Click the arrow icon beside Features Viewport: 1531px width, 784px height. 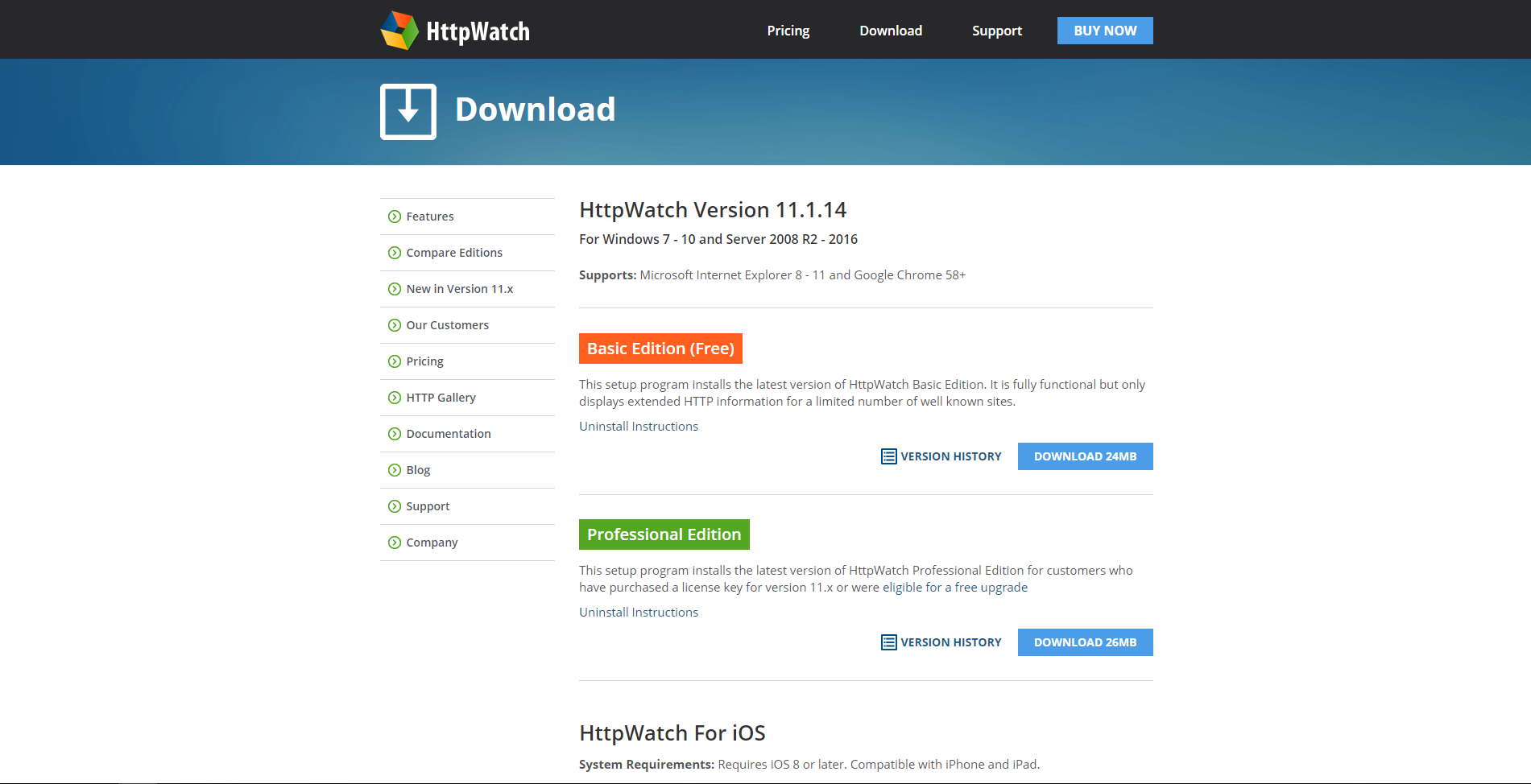pos(395,217)
